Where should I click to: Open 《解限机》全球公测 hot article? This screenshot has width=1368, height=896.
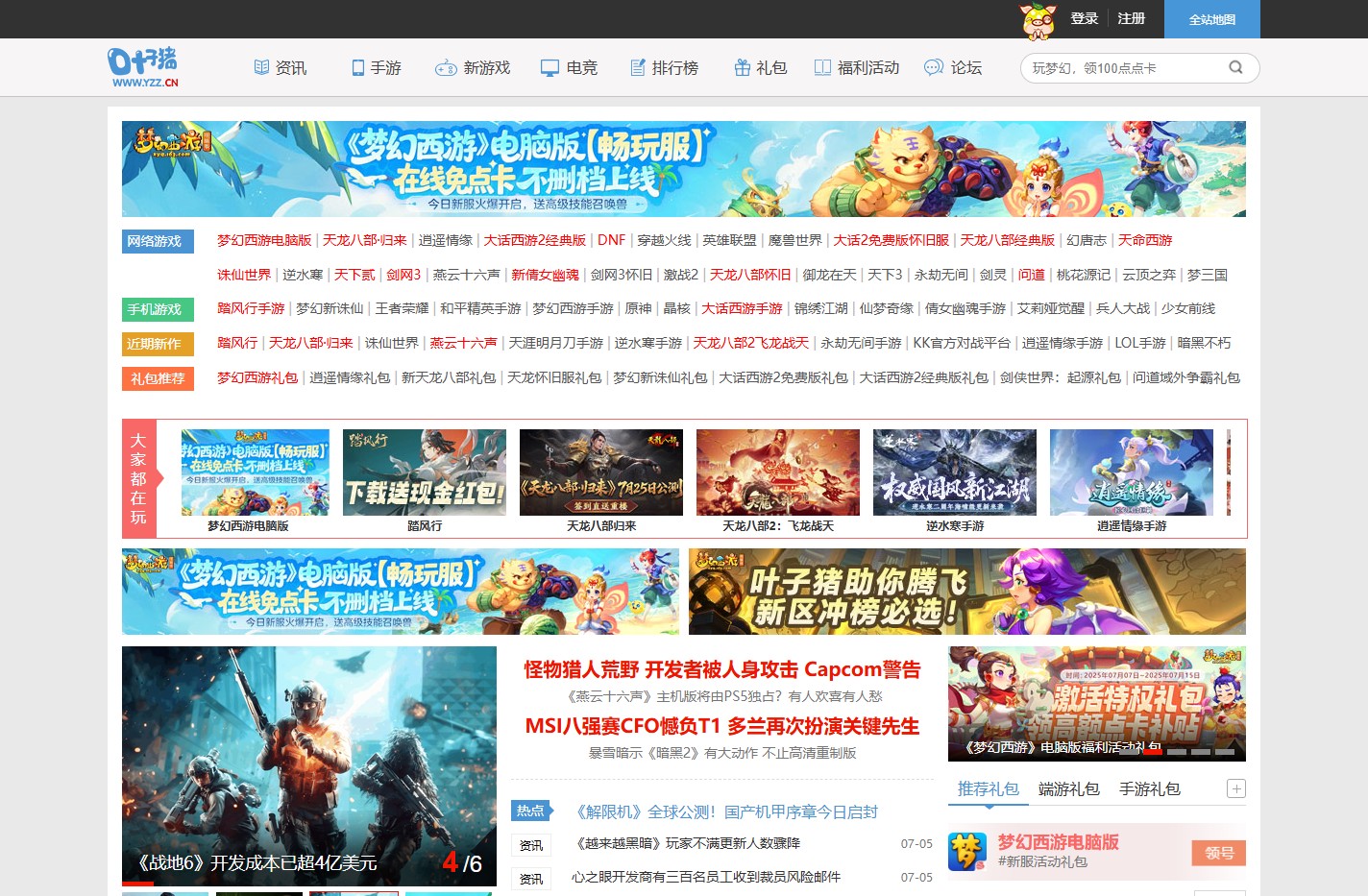click(x=725, y=811)
